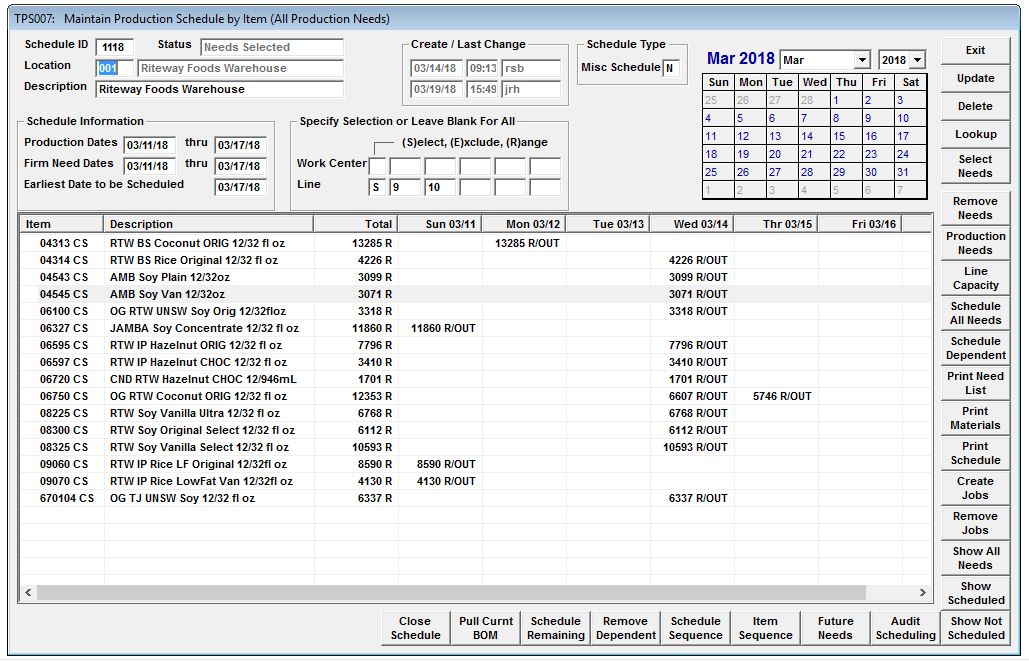1029x661 pixels.
Task: Click the Audit Scheduling button
Action: click(905, 628)
